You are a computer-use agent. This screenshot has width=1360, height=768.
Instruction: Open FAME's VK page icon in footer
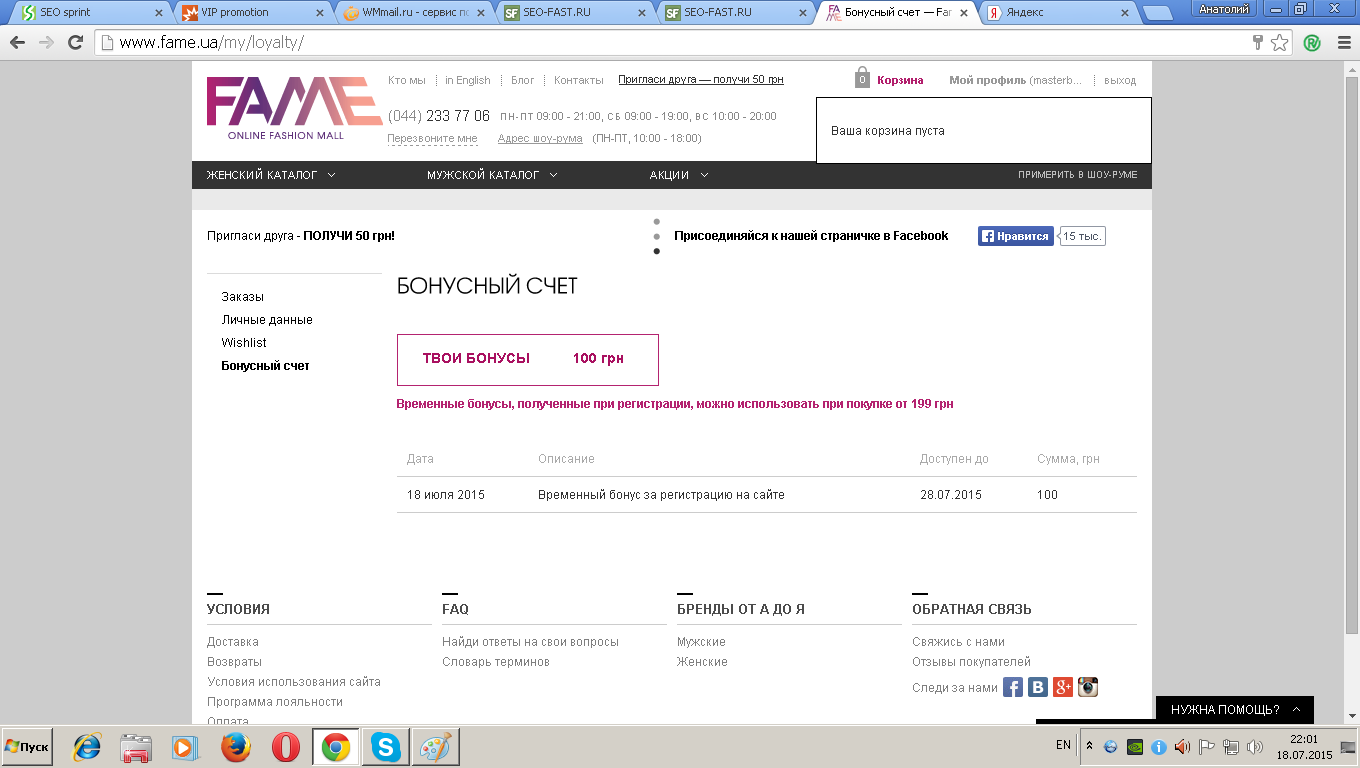point(1038,687)
